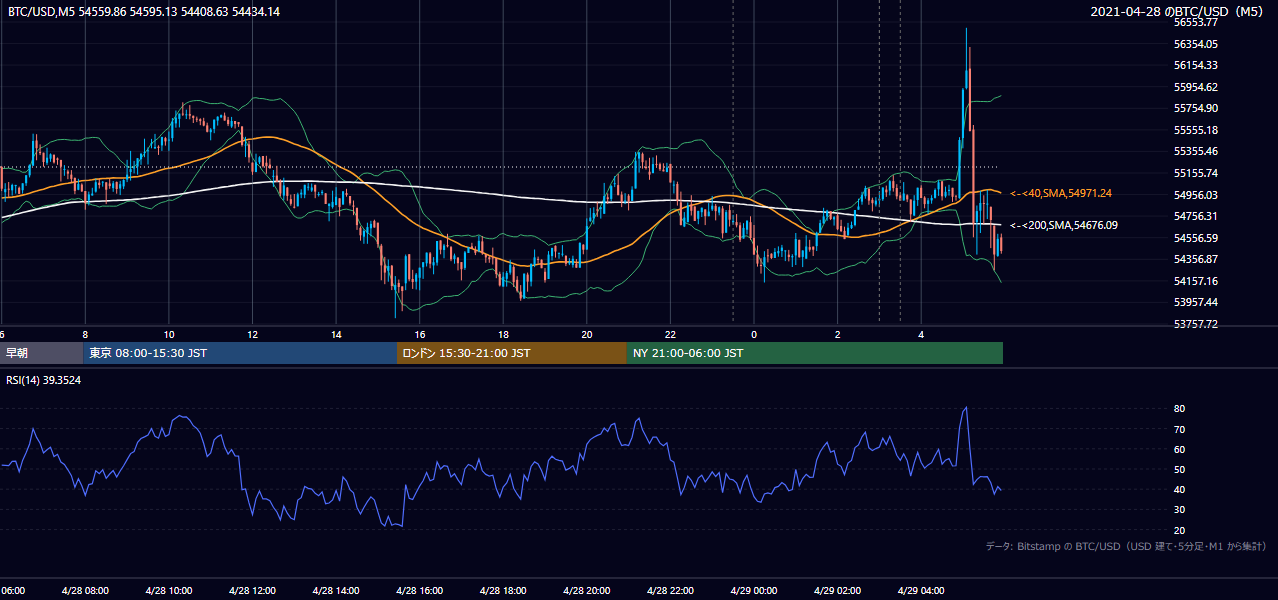Click hour tick 20 on price chart axis
Screen dimensions: 1278x600
coord(587,334)
